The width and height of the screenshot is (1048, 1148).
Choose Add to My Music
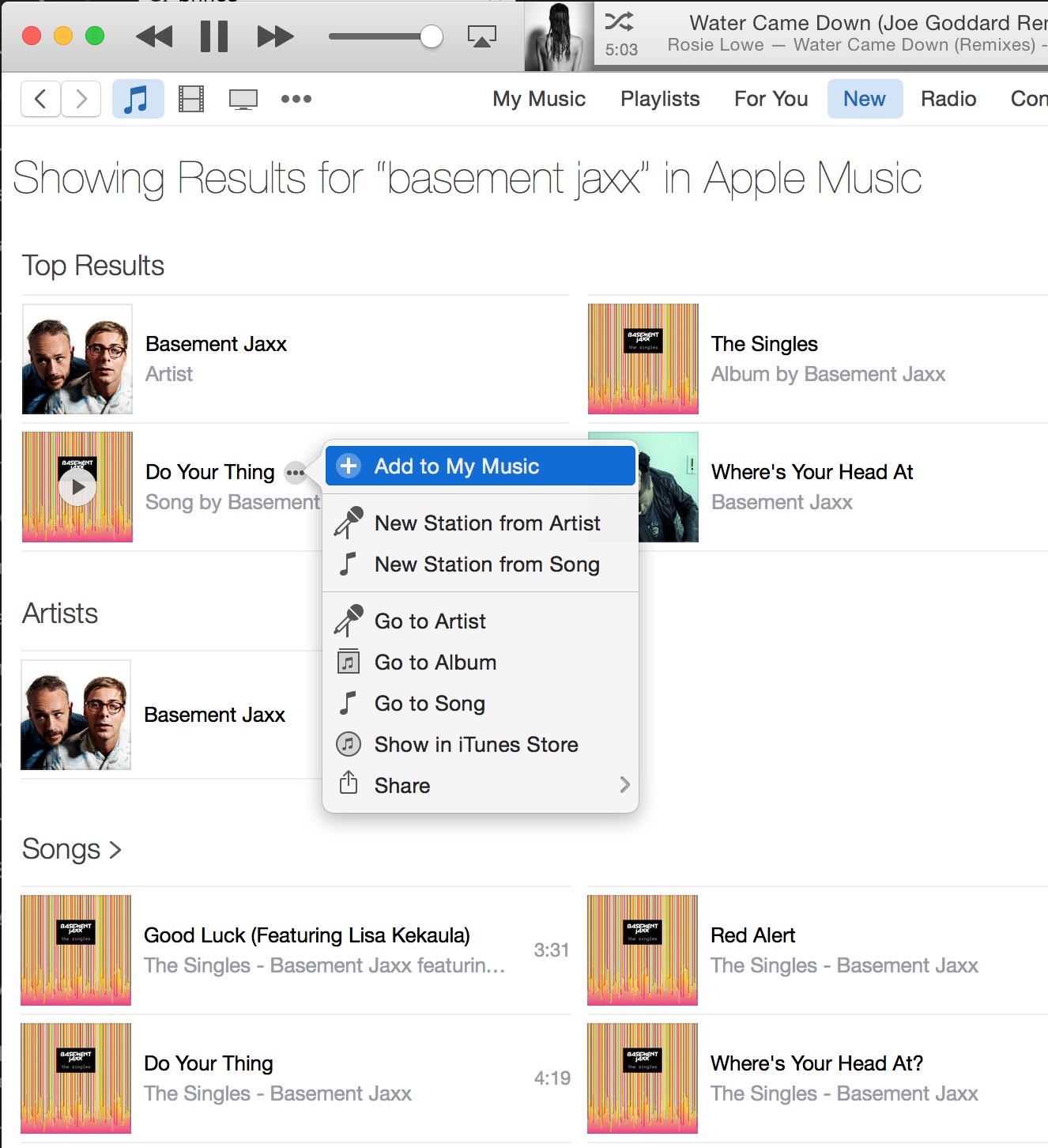481,466
